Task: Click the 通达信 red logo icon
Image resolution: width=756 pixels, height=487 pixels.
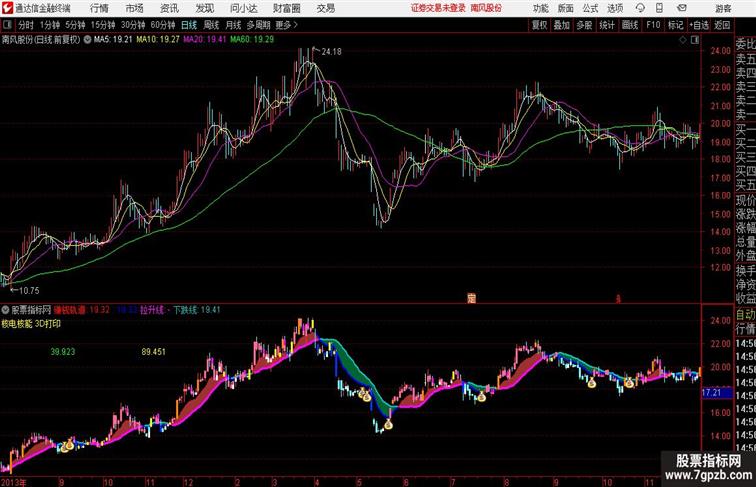Action: click(x=7, y=8)
